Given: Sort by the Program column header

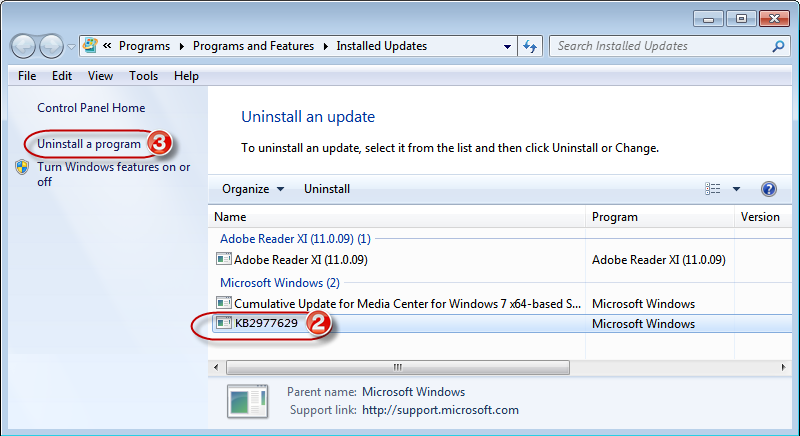Looking at the screenshot, I should pos(660,217).
